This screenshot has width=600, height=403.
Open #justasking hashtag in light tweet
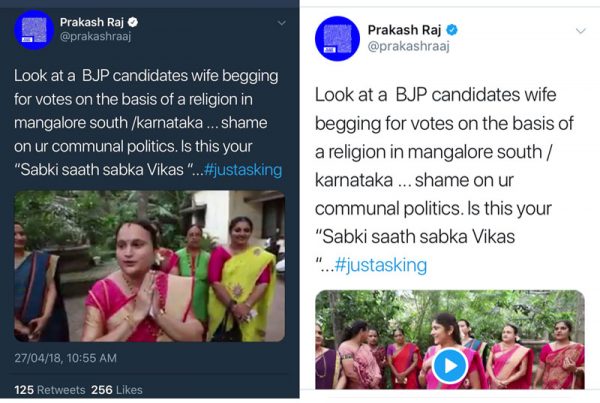coord(381,265)
